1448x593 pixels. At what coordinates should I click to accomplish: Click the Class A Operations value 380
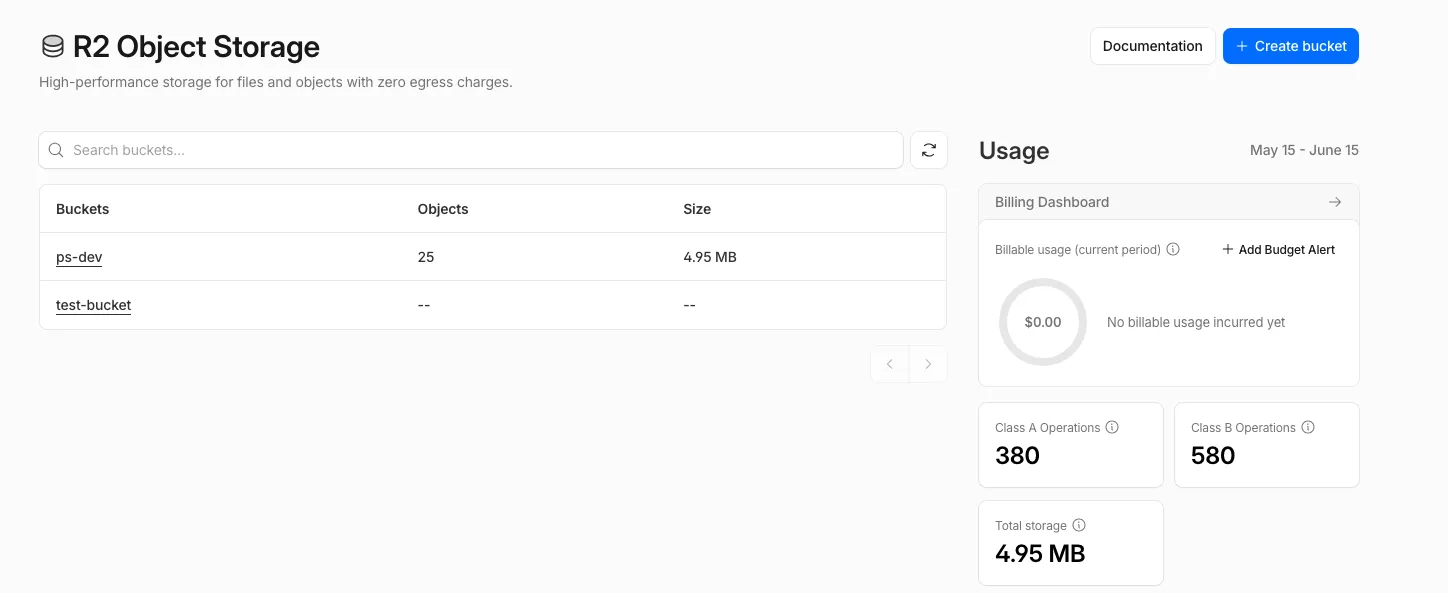pos(1018,455)
